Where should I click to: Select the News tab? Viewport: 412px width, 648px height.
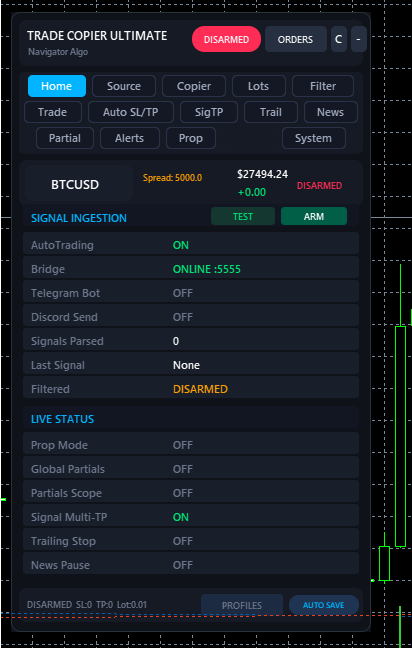click(x=331, y=112)
